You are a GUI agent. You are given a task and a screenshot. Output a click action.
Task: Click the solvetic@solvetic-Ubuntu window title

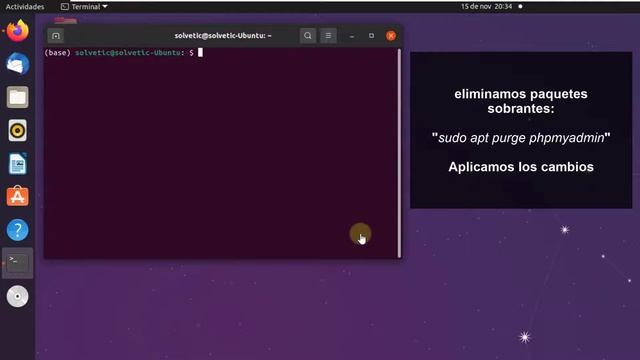point(223,36)
